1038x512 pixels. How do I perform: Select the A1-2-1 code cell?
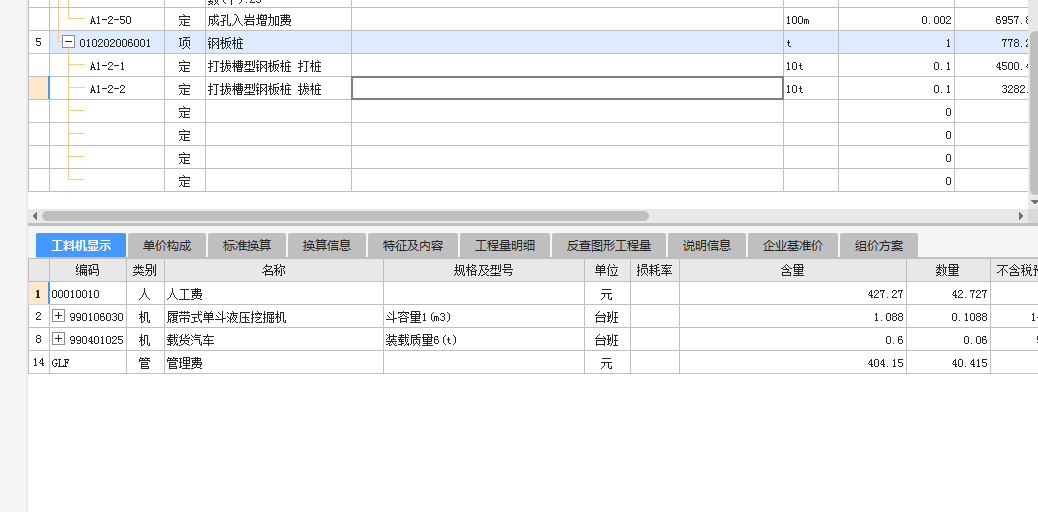[x=107, y=66]
